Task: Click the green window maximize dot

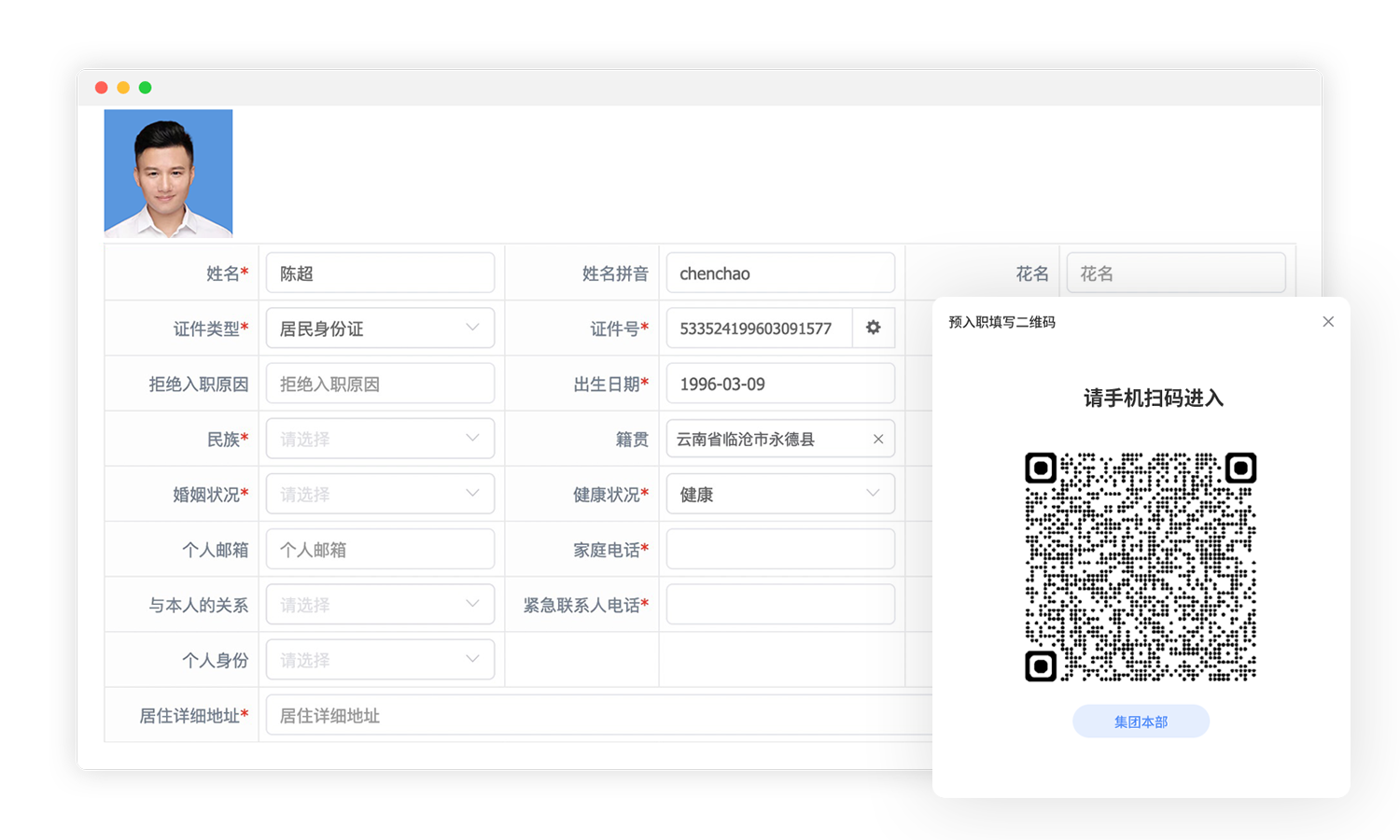Action: [x=146, y=88]
